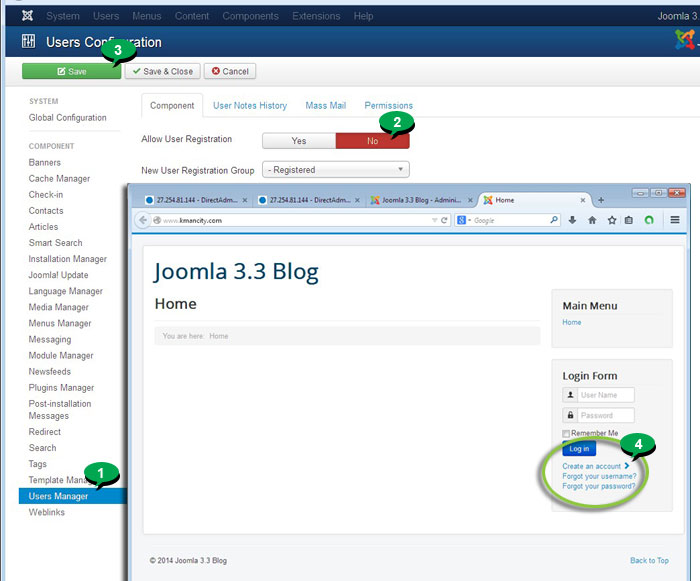Screen dimensions: 700x581
Task: Click the Google search engine icon
Action: pyautogui.click(x=462, y=220)
